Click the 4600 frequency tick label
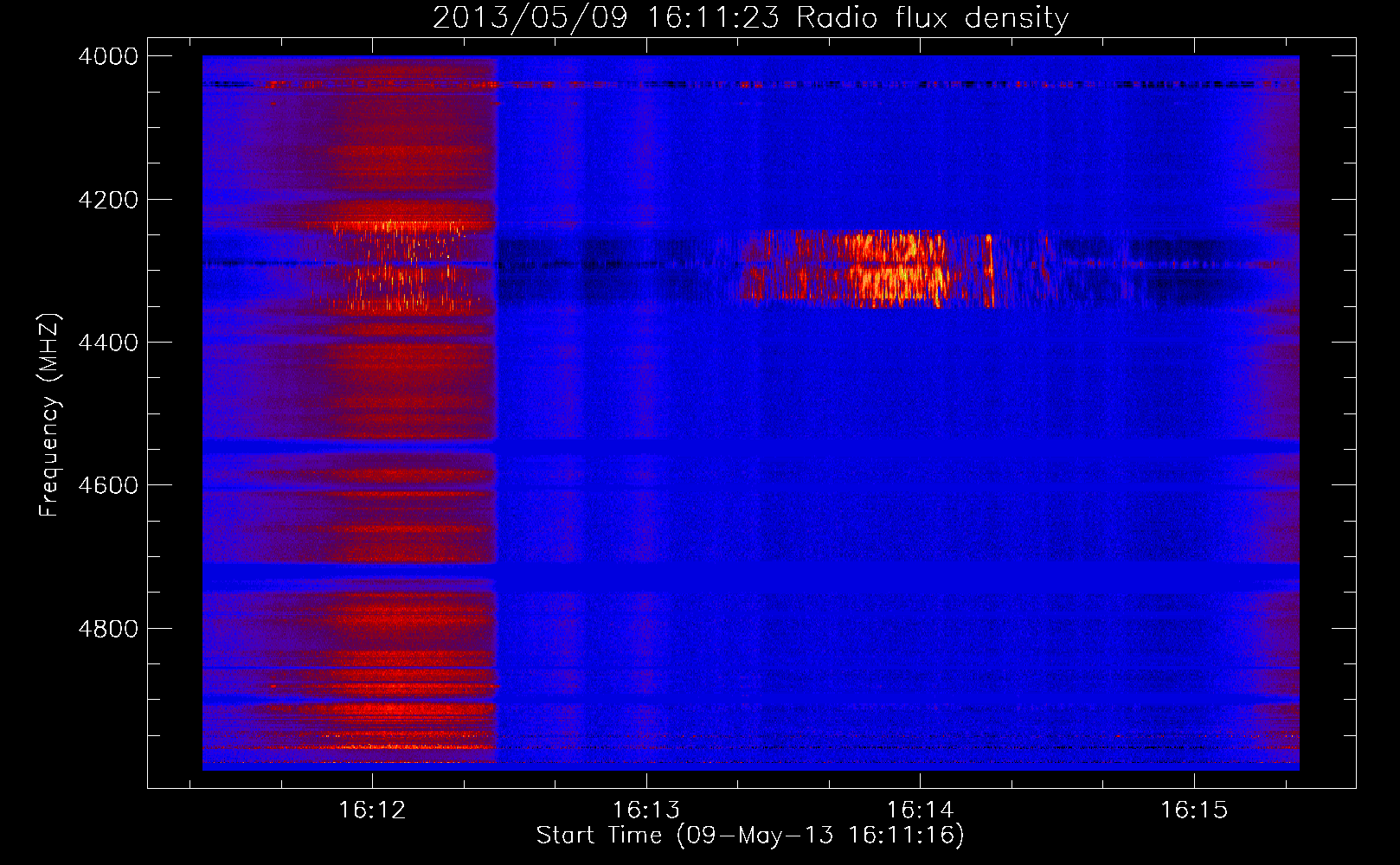Screen dimensions: 1400x865 click(x=108, y=485)
